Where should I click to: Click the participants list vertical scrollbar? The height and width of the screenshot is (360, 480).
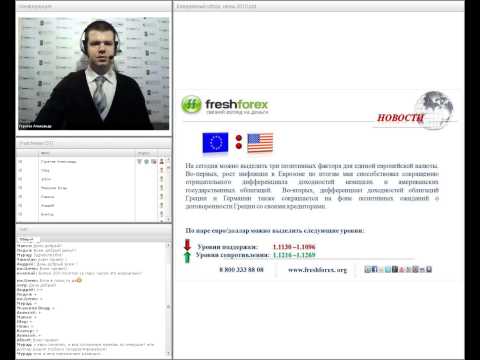click(168, 189)
